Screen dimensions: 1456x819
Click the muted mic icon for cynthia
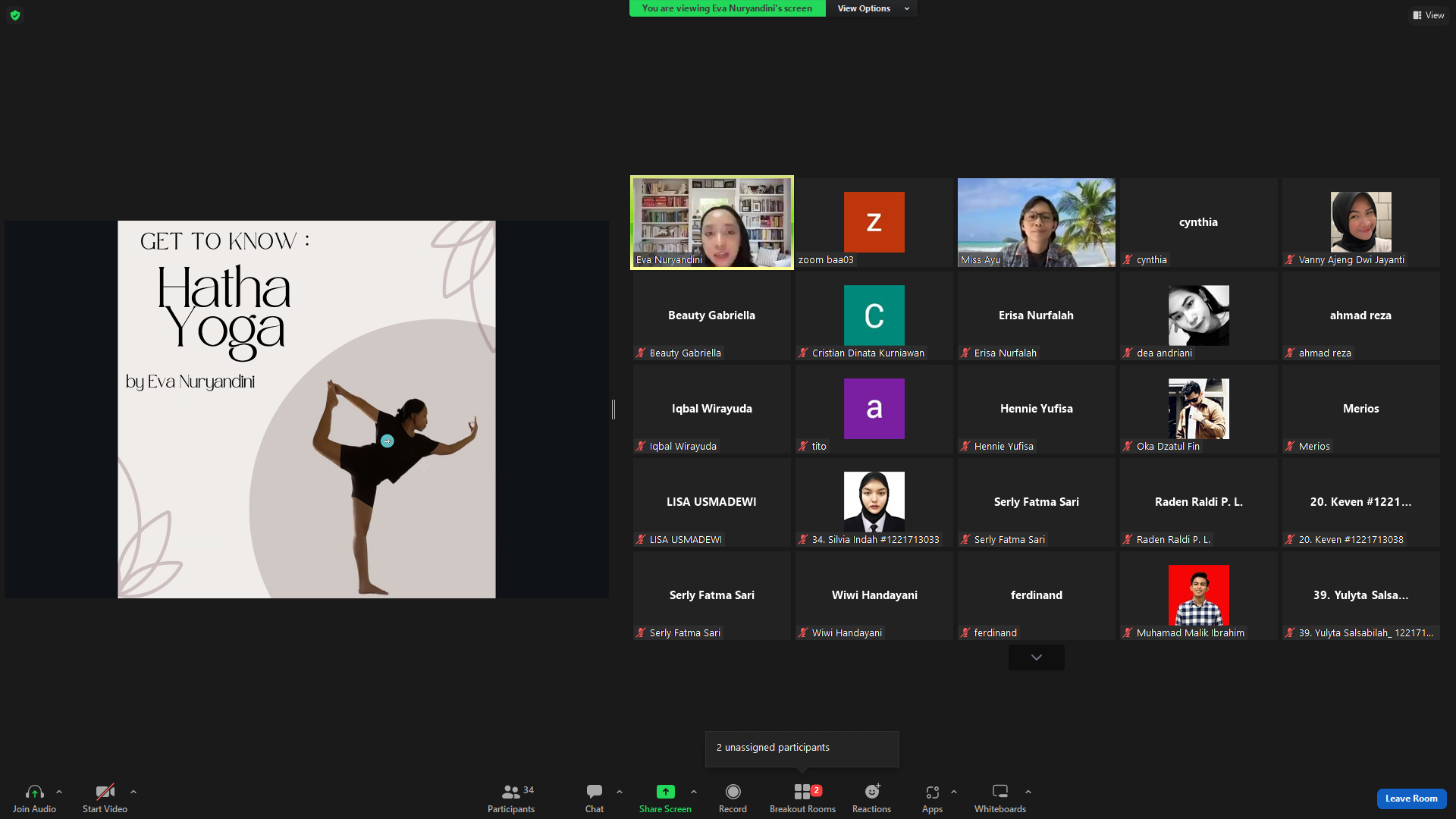coord(1128,260)
